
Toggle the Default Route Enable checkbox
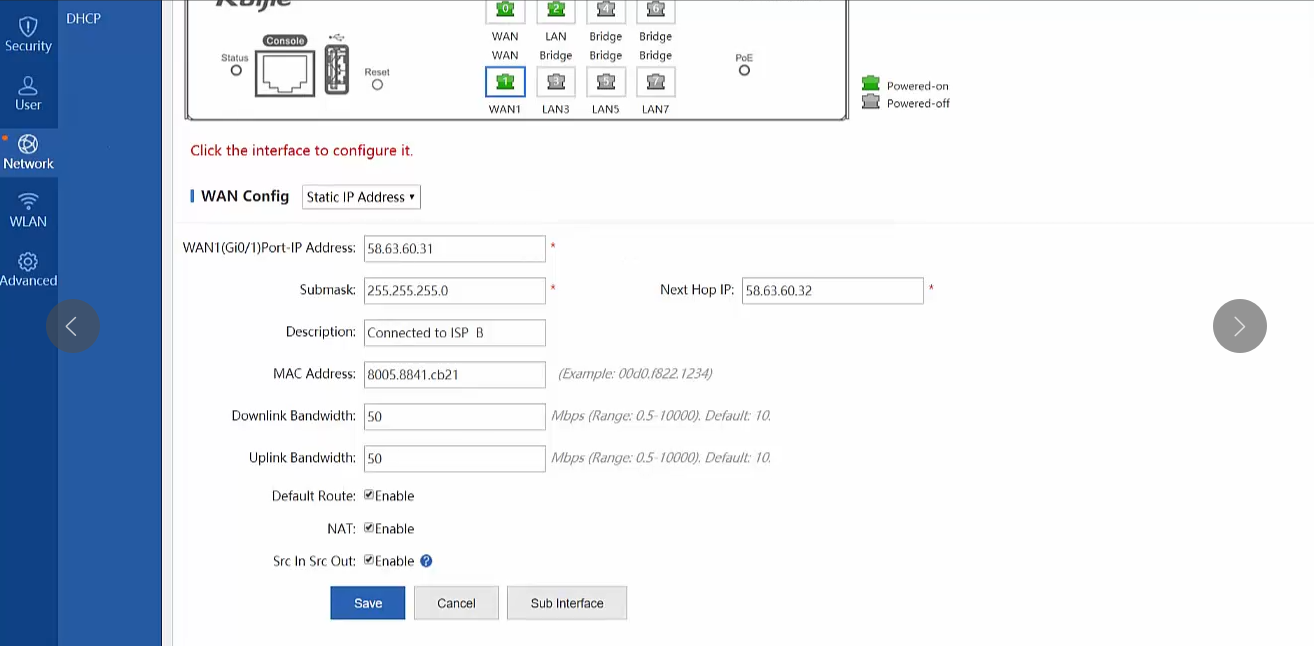coord(369,495)
